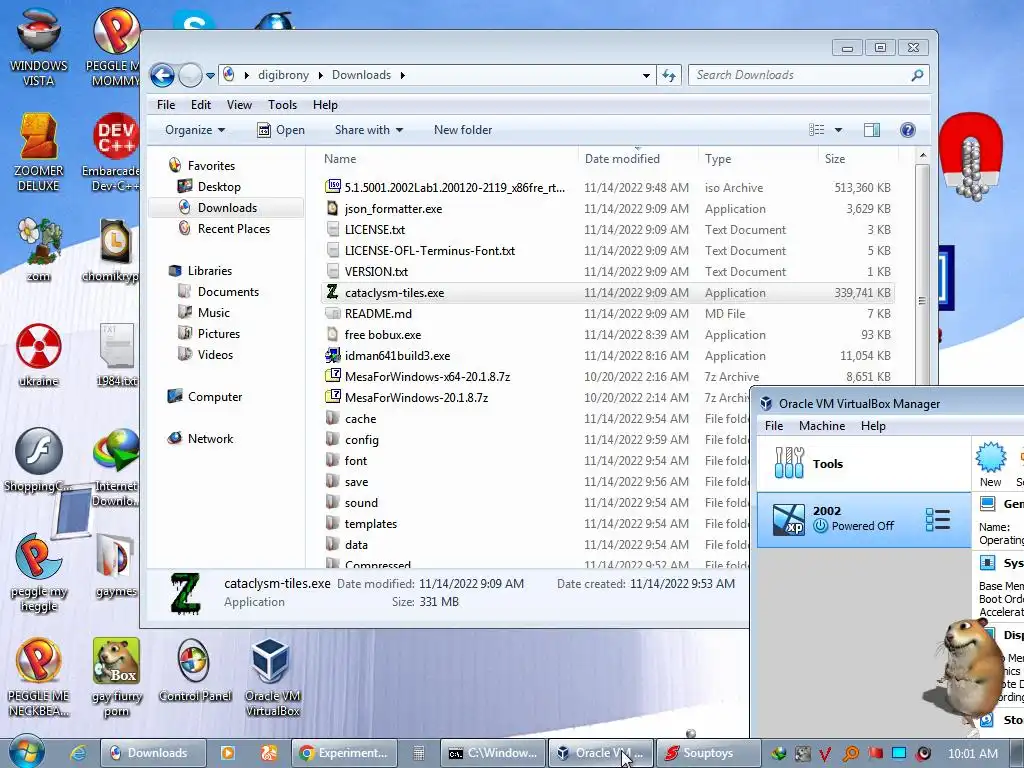
Task: Sort by Size column header
Action: (x=857, y=159)
